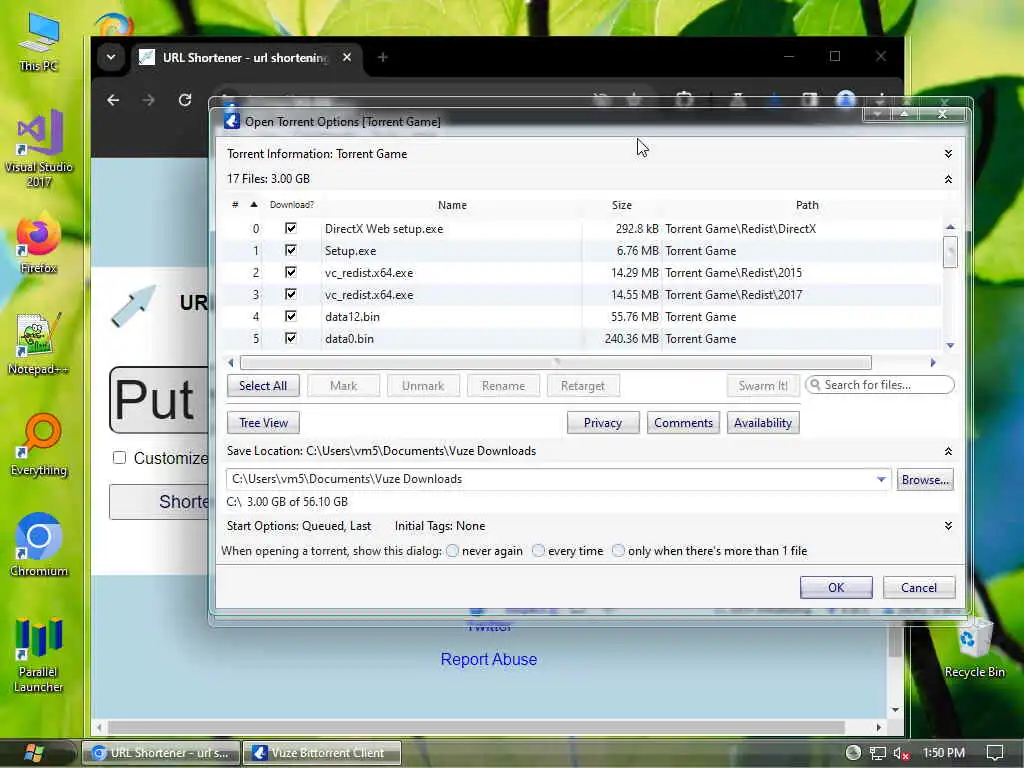Click file list vertical scrollbar thumb
Image resolution: width=1024 pixels, height=768 pixels.
point(950,252)
